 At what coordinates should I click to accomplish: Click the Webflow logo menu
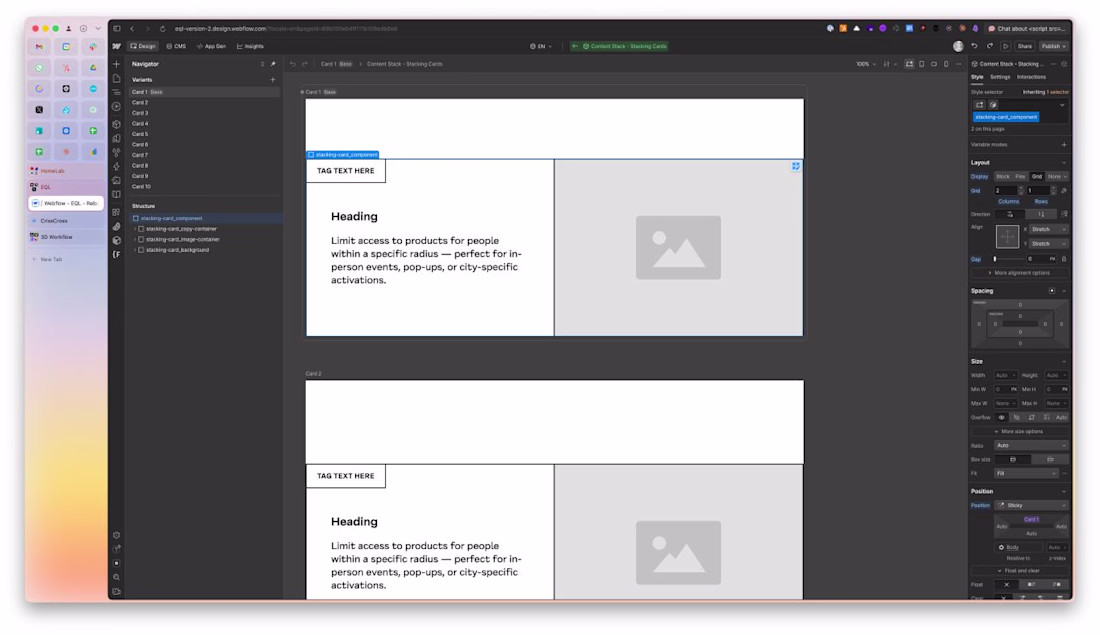116,46
